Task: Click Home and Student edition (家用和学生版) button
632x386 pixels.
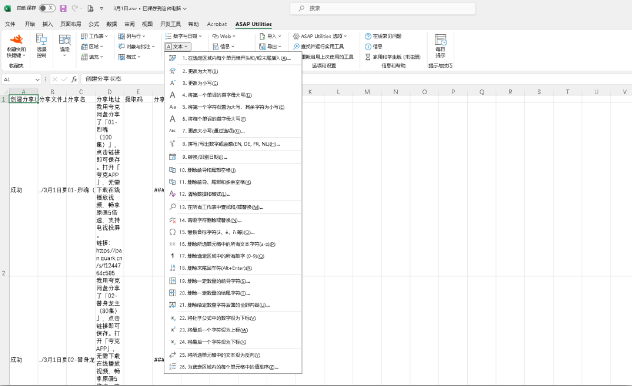Action: click(x=393, y=57)
